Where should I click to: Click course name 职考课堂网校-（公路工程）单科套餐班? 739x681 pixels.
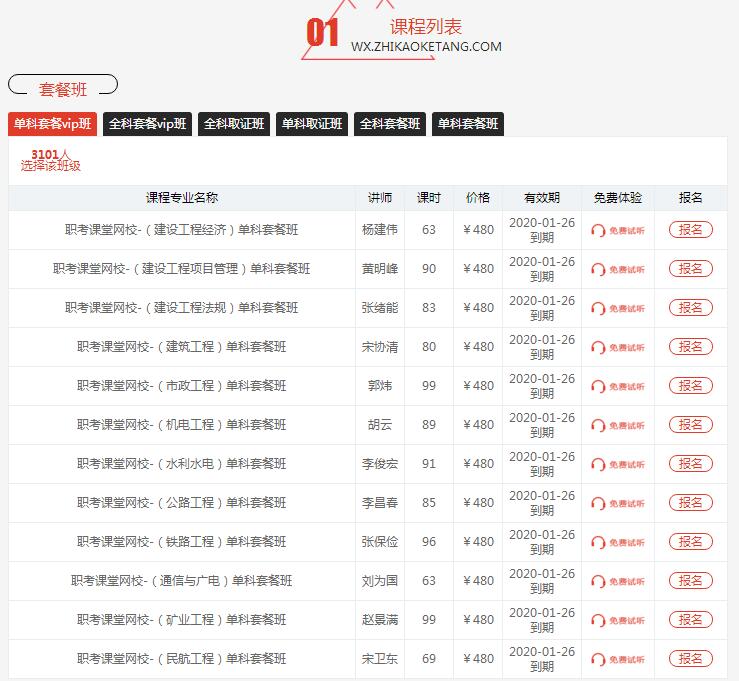[x=181, y=503]
